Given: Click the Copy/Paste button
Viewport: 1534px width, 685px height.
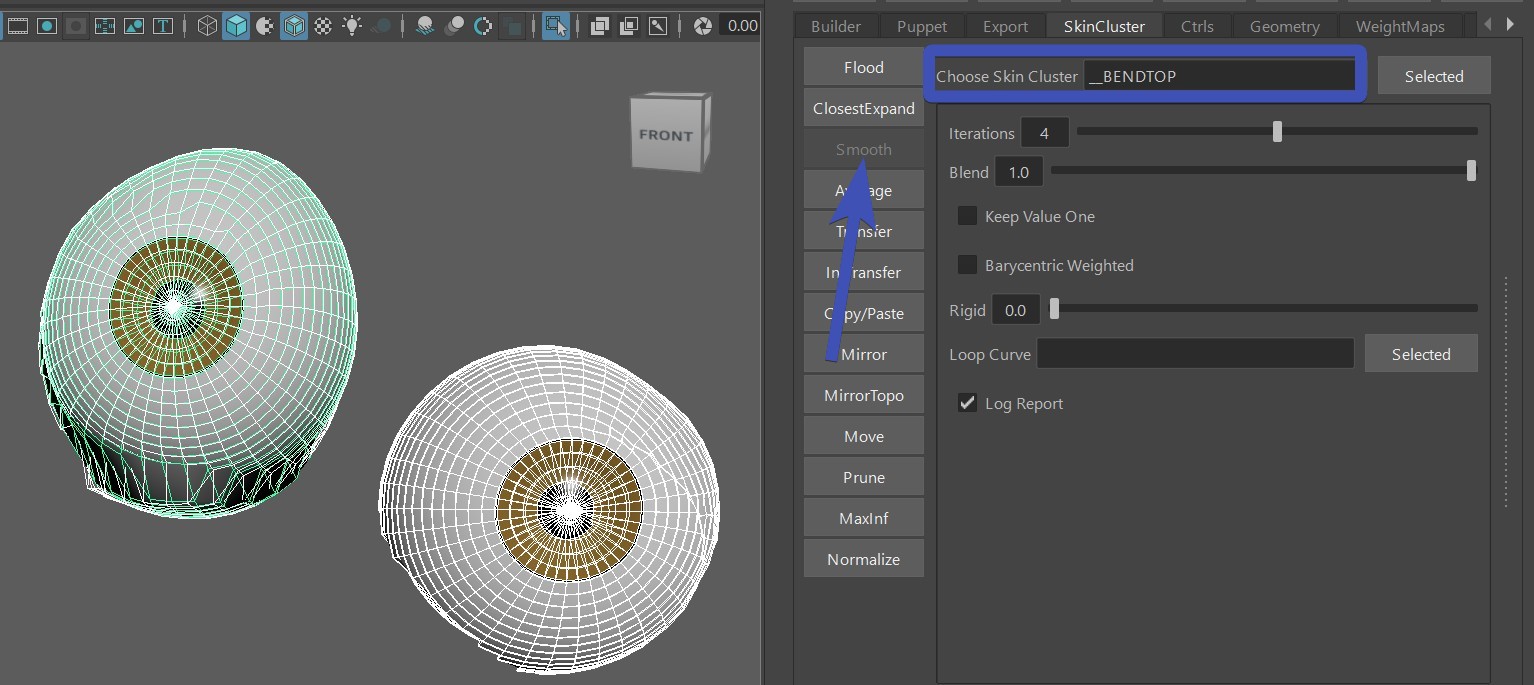Looking at the screenshot, I should tap(864, 313).
